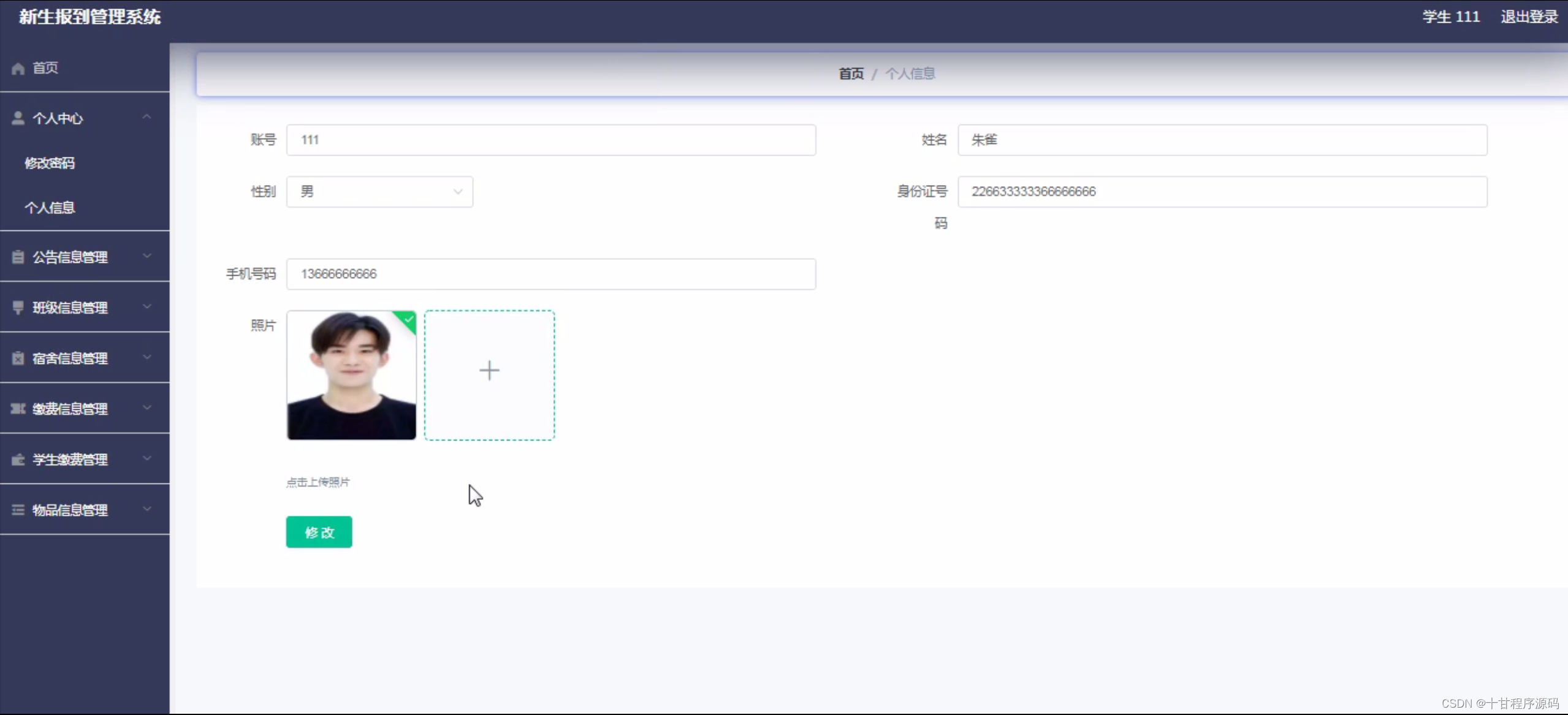The height and width of the screenshot is (715, 1568).
Task: Open the 修改密码 page
Action: [x=50, y=162]
